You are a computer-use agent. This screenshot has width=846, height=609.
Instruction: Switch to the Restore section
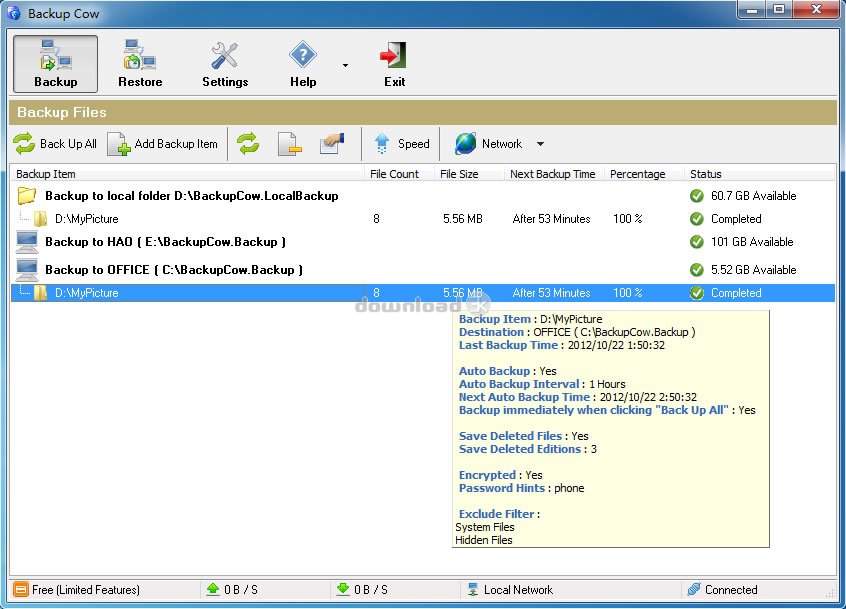(140, 64)
